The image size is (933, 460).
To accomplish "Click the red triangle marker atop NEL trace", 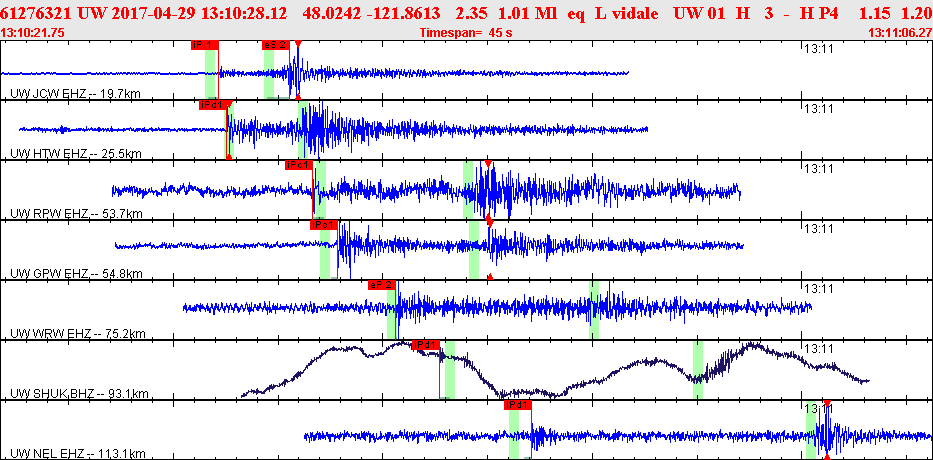I will (826, 404).
